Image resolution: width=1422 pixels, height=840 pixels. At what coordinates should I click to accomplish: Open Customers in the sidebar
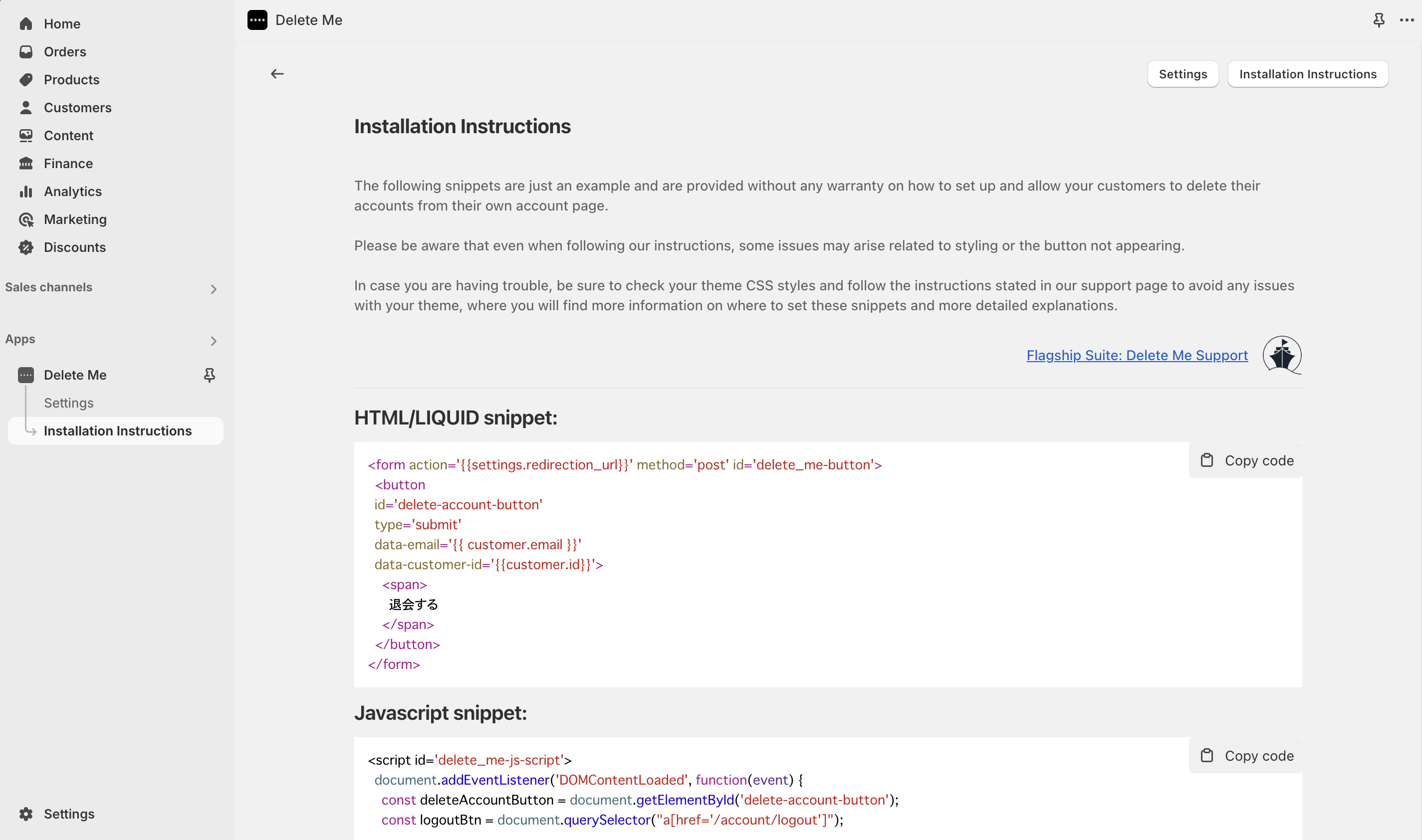[x=77, y=108]
